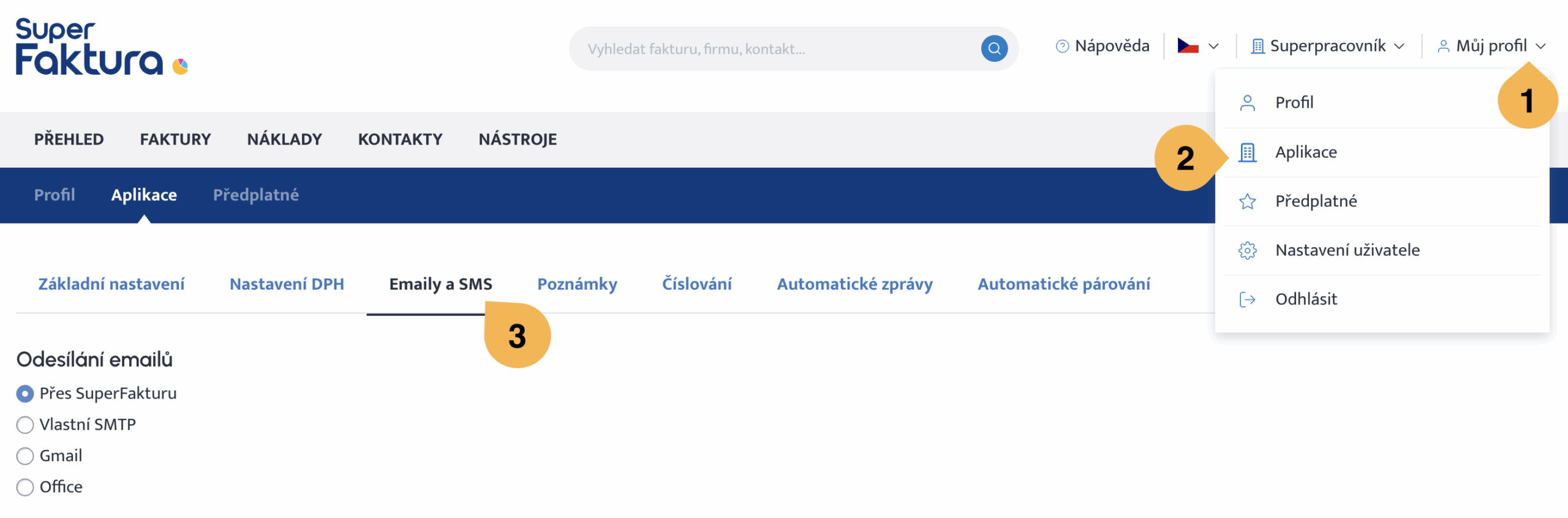Select the Vlastní SMTP radio option
1568x518 pixels.
pos(25,425)
